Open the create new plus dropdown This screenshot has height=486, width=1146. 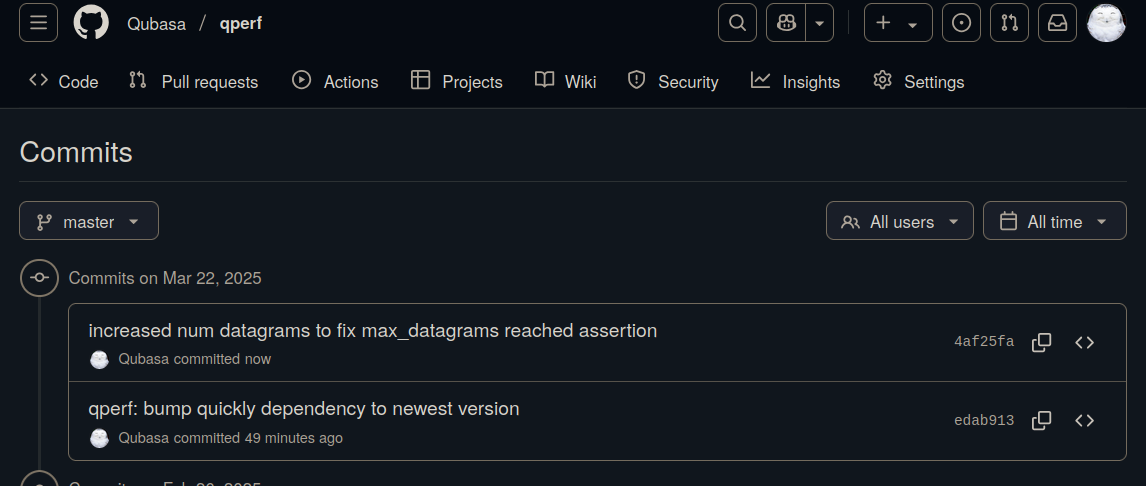pos(897,23)
